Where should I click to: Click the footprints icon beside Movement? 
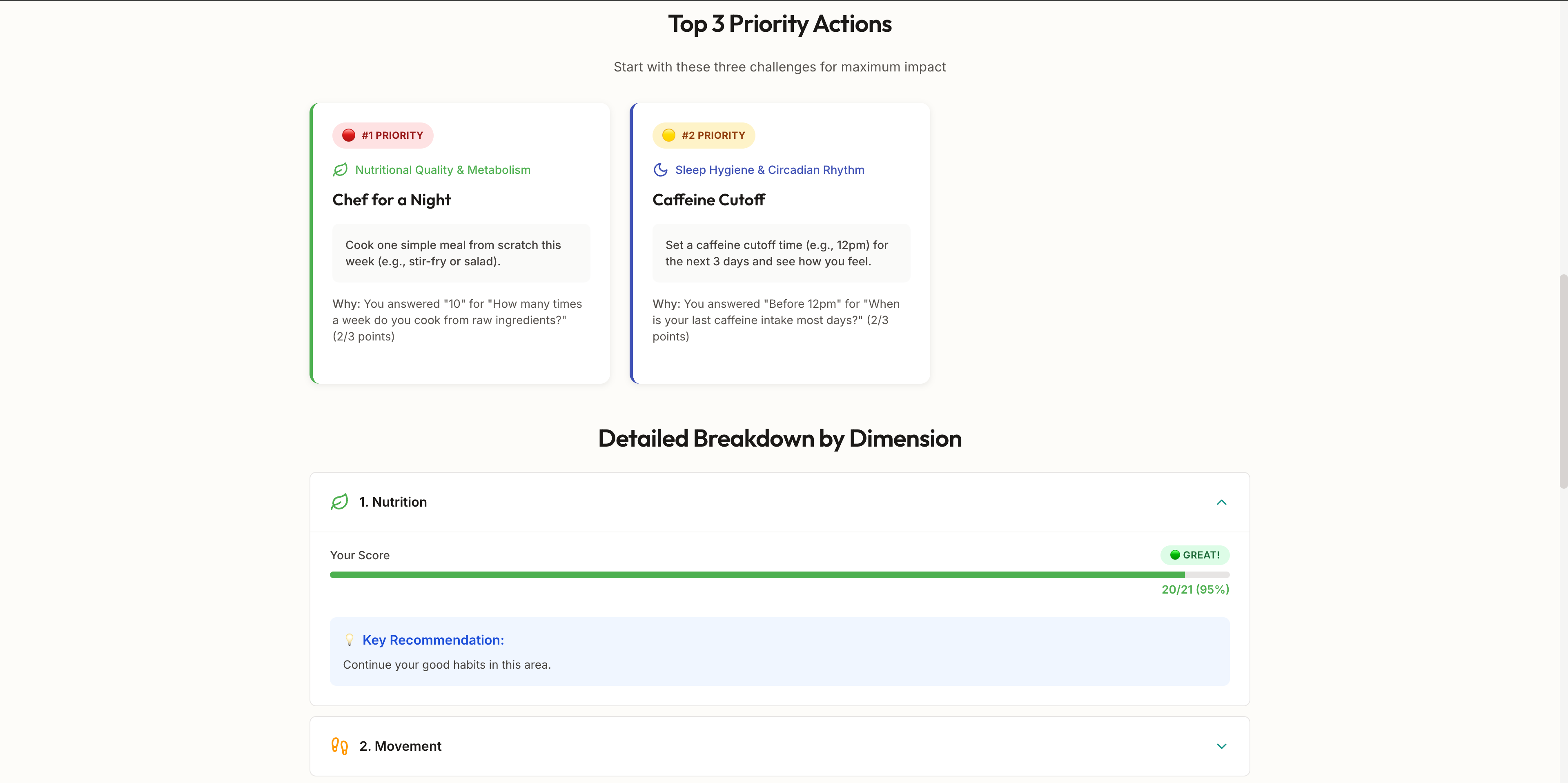340,746
